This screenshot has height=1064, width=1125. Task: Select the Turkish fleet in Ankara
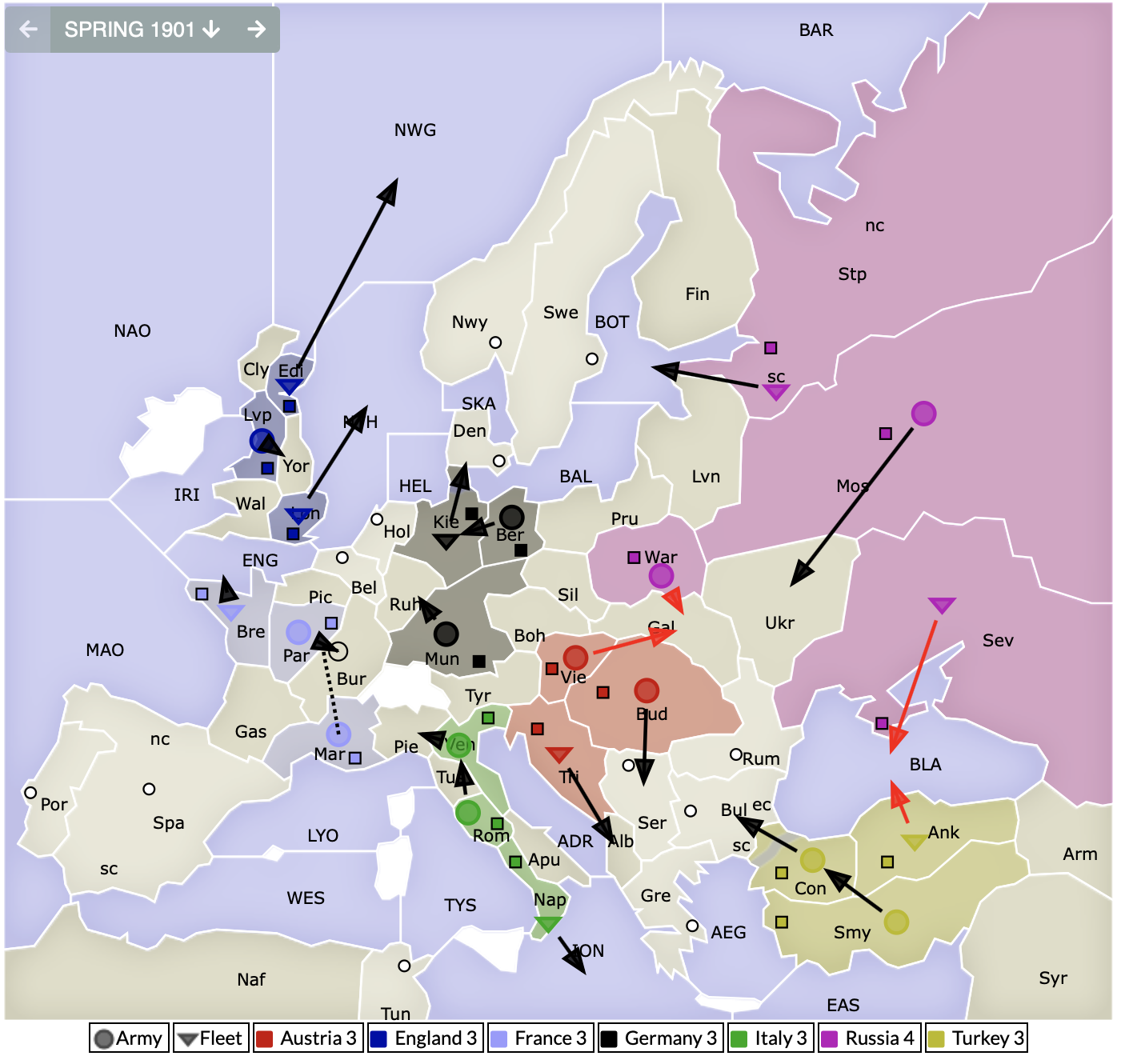[x=914, y=841]
